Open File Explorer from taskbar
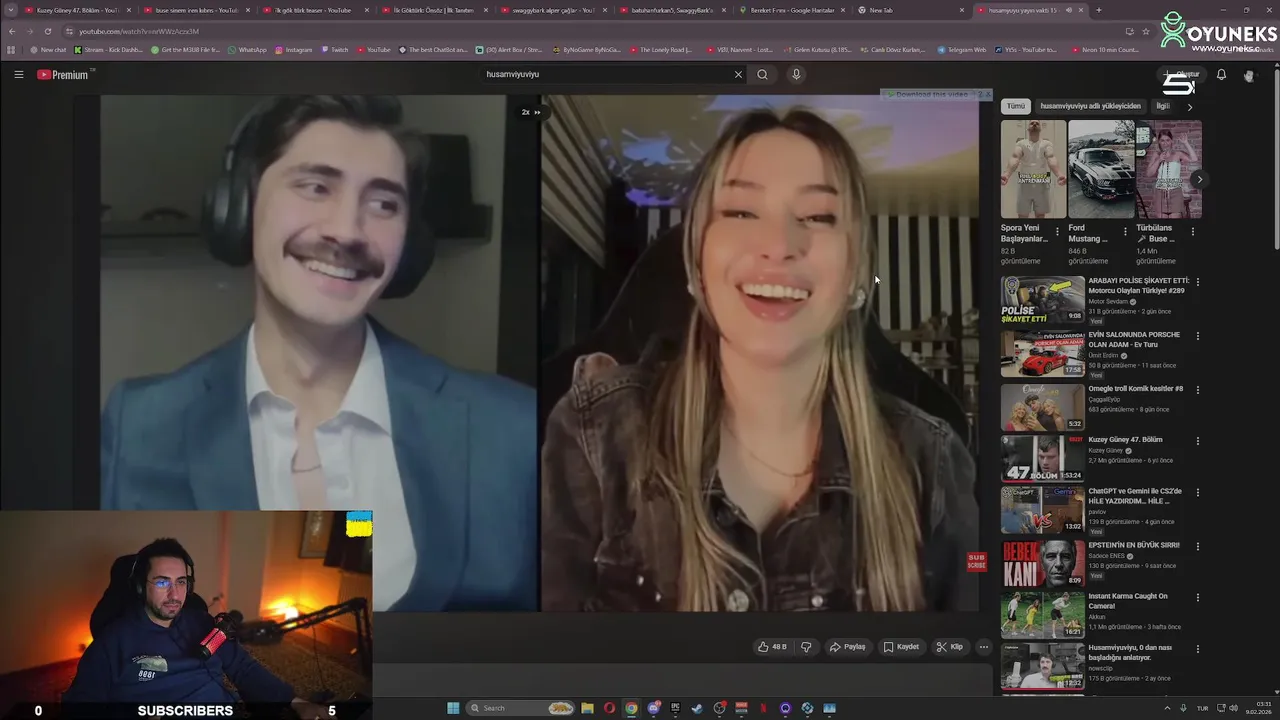The image size is (1280, 720). (587, 708)
